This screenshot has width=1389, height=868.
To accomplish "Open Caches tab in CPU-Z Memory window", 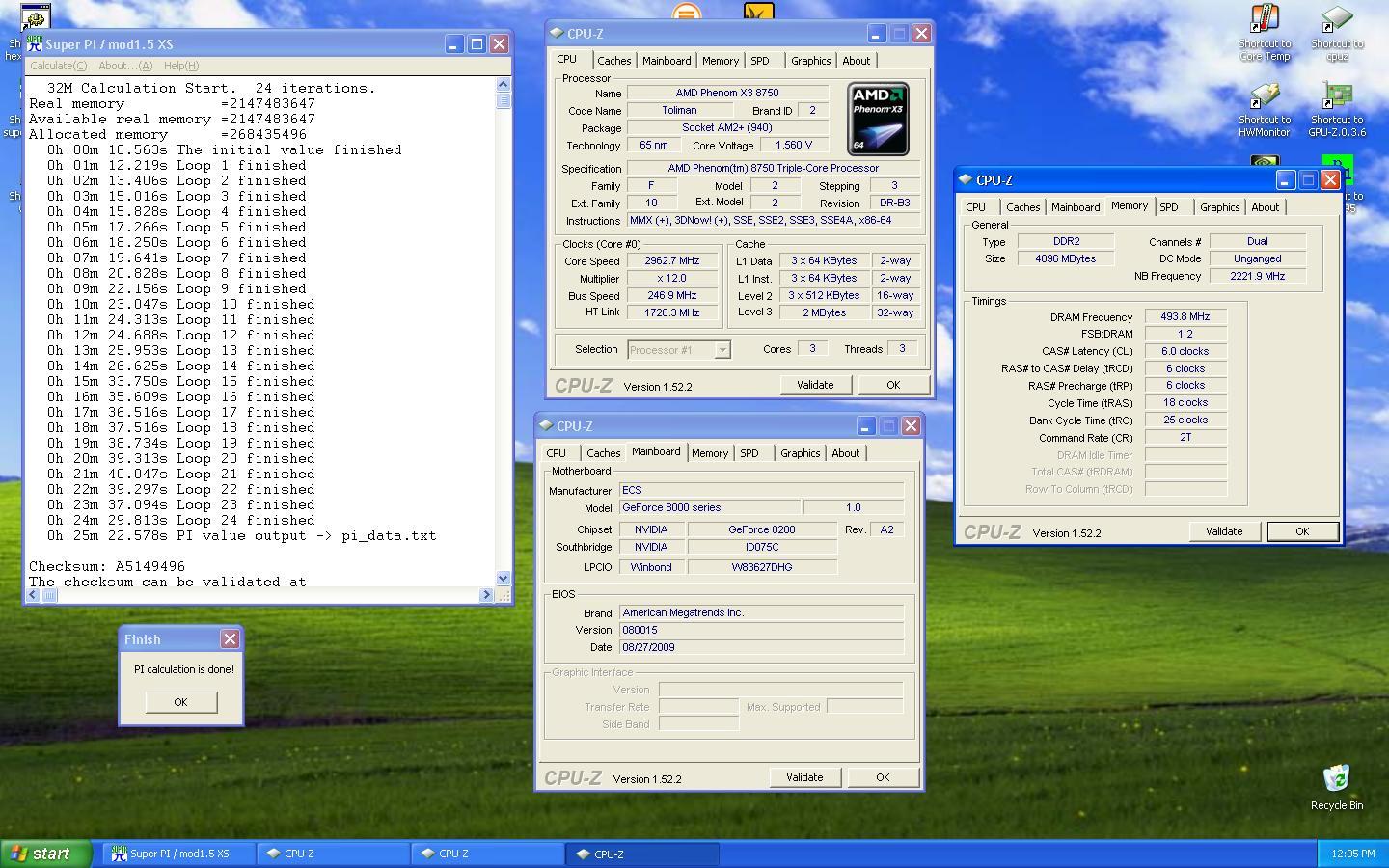I will tap(1022, 207).
